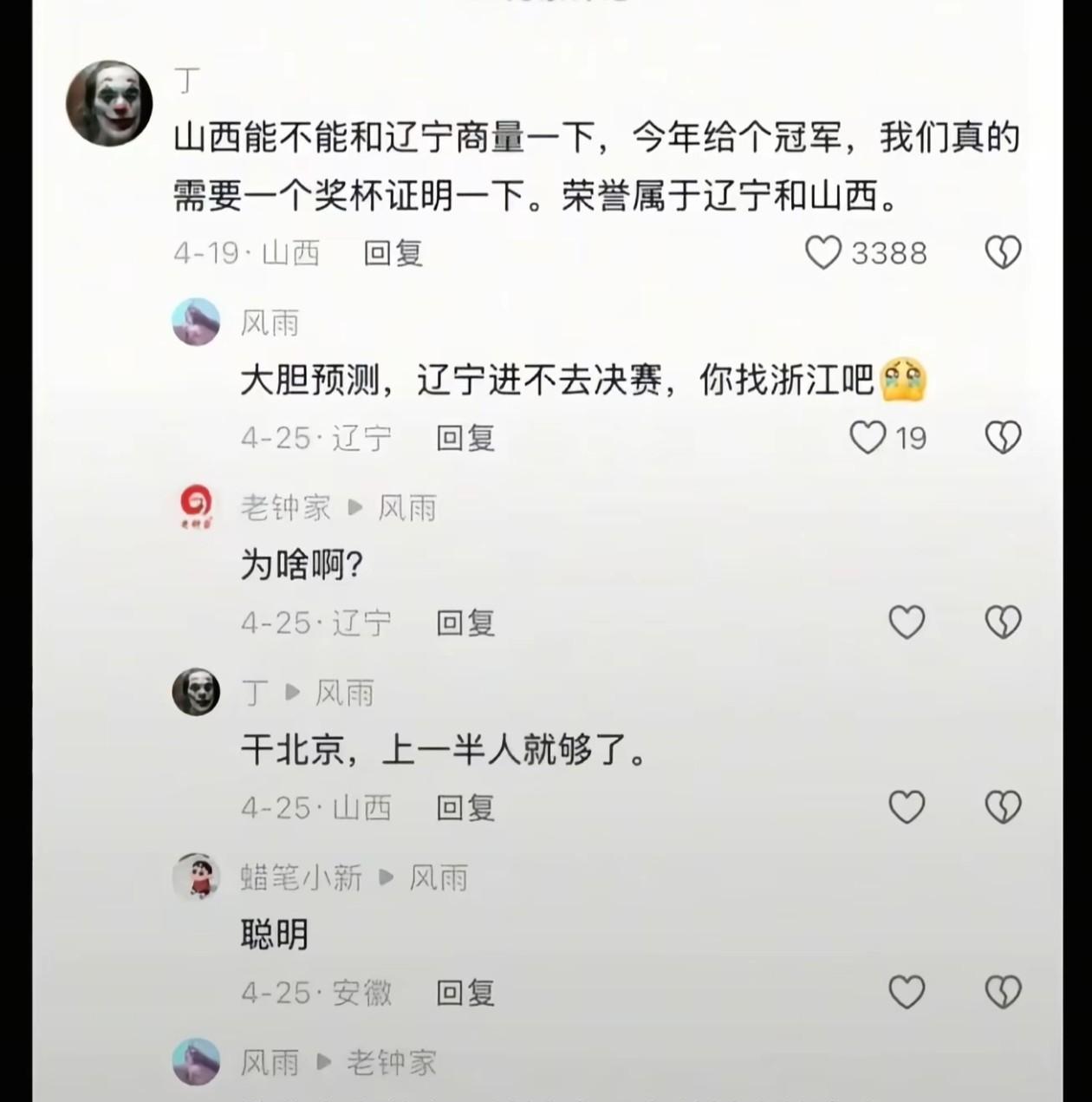Reply to 老钟家's 为啥啊? comment
This screenshot has width=1092, height=1102.
point(465,622)
